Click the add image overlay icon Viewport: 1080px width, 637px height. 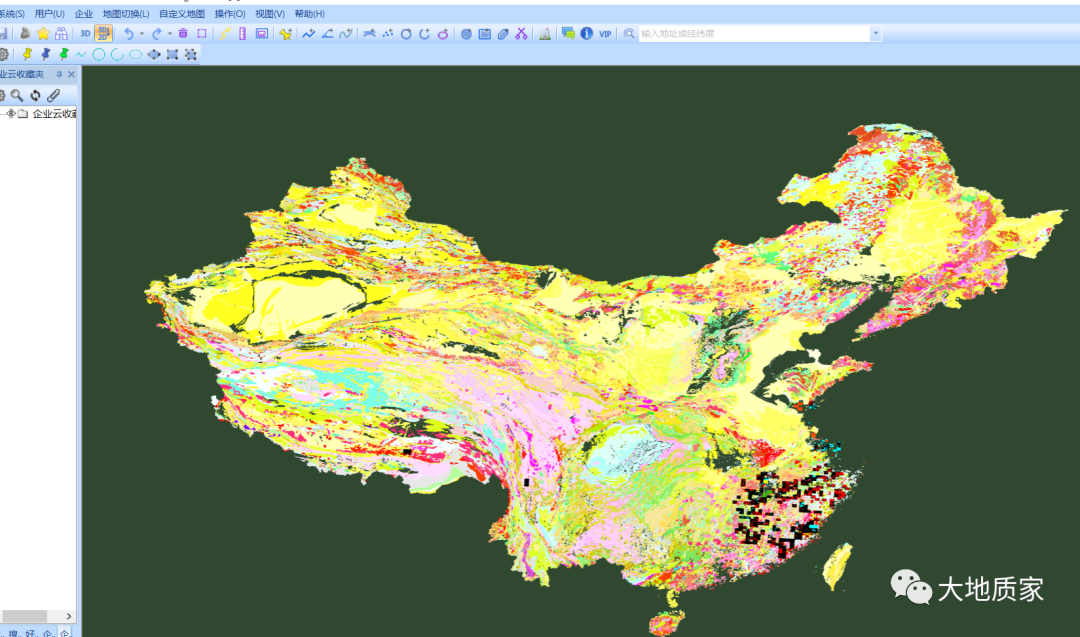485,33
